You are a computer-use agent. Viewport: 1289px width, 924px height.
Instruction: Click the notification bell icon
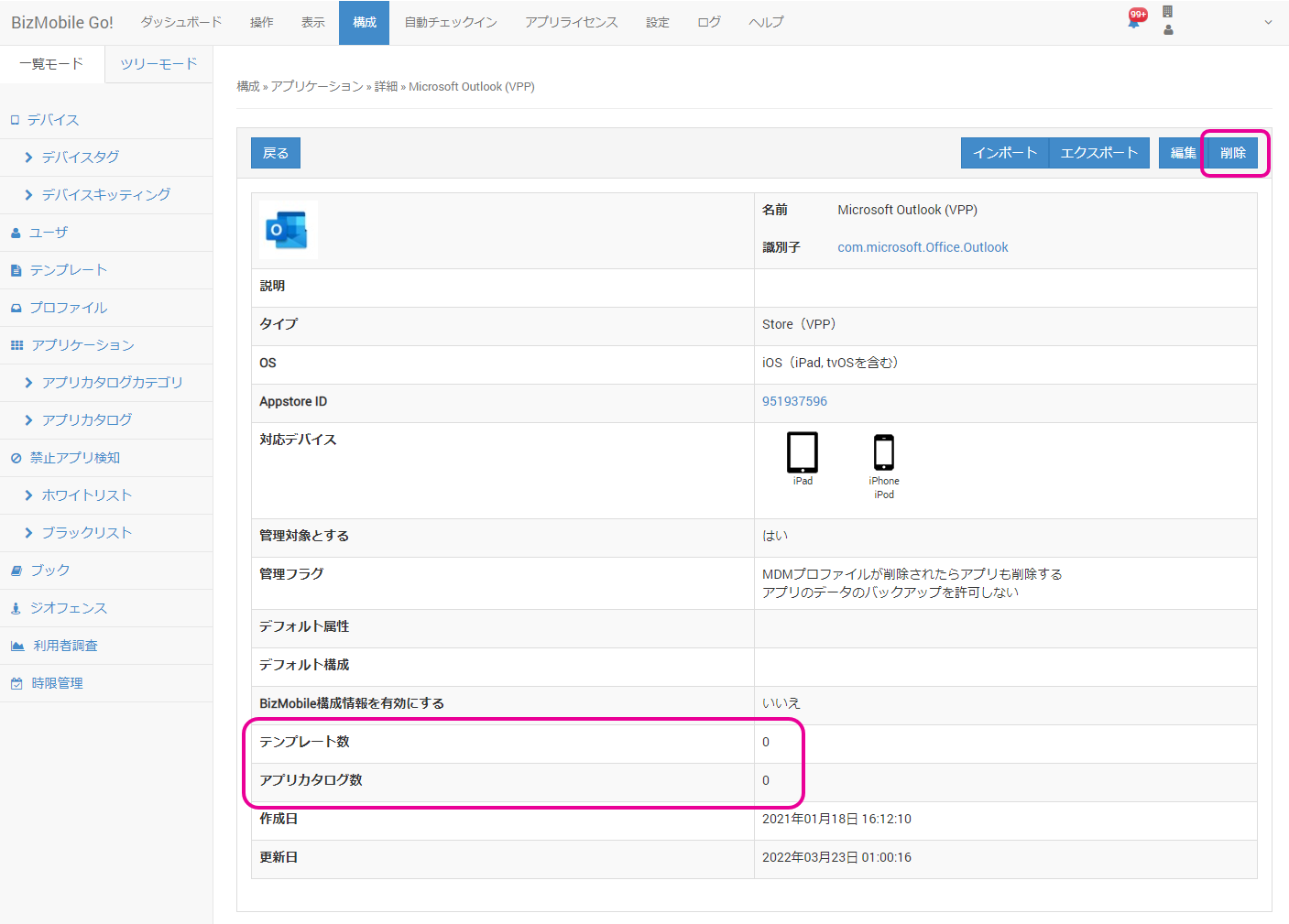1134,20
